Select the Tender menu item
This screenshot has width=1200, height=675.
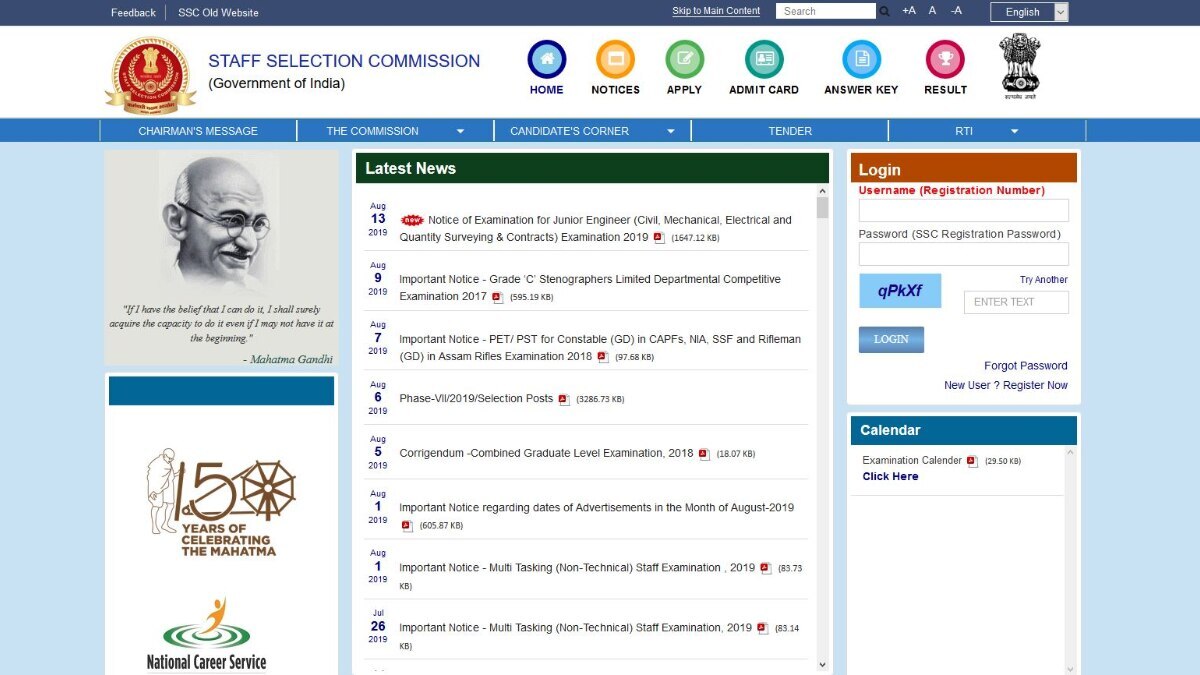pos(790,131)
